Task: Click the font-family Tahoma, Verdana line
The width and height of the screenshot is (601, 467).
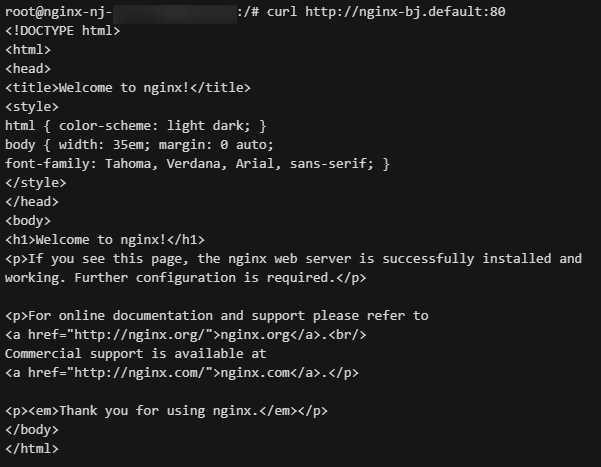Action: (197, 164)
